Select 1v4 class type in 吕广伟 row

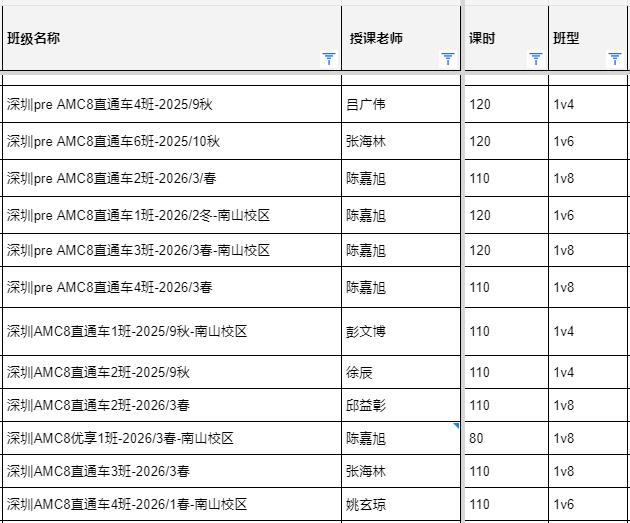(588, 104)
